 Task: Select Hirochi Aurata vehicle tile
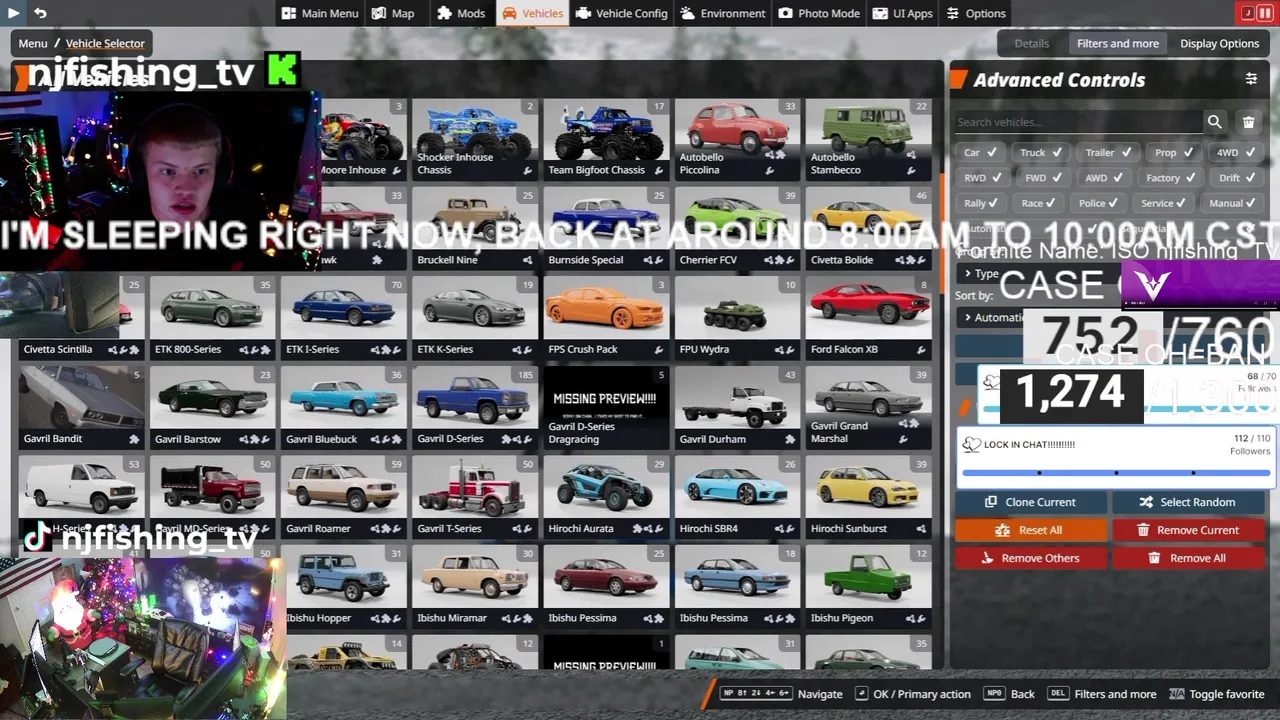606,497
